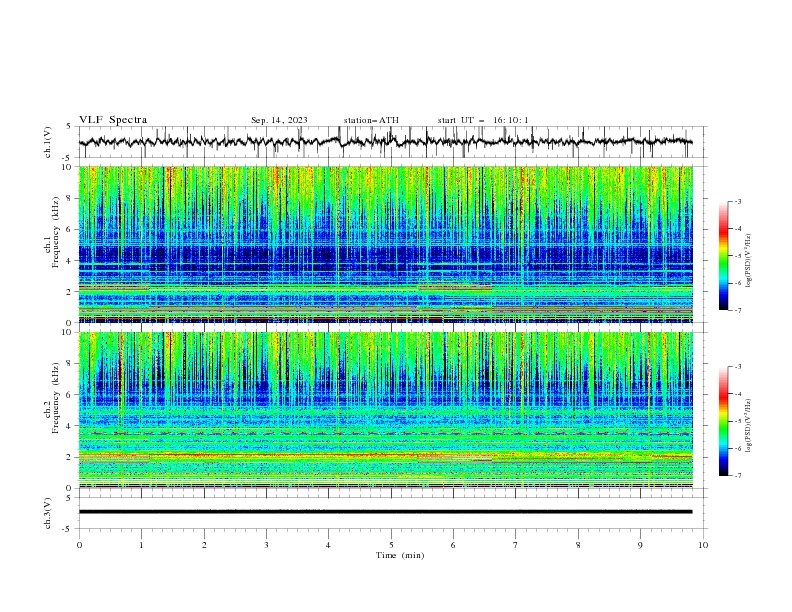Click the "2" tick on the time axis
Image resolution: width=792 pixels, height=612 pixels.
204,545
